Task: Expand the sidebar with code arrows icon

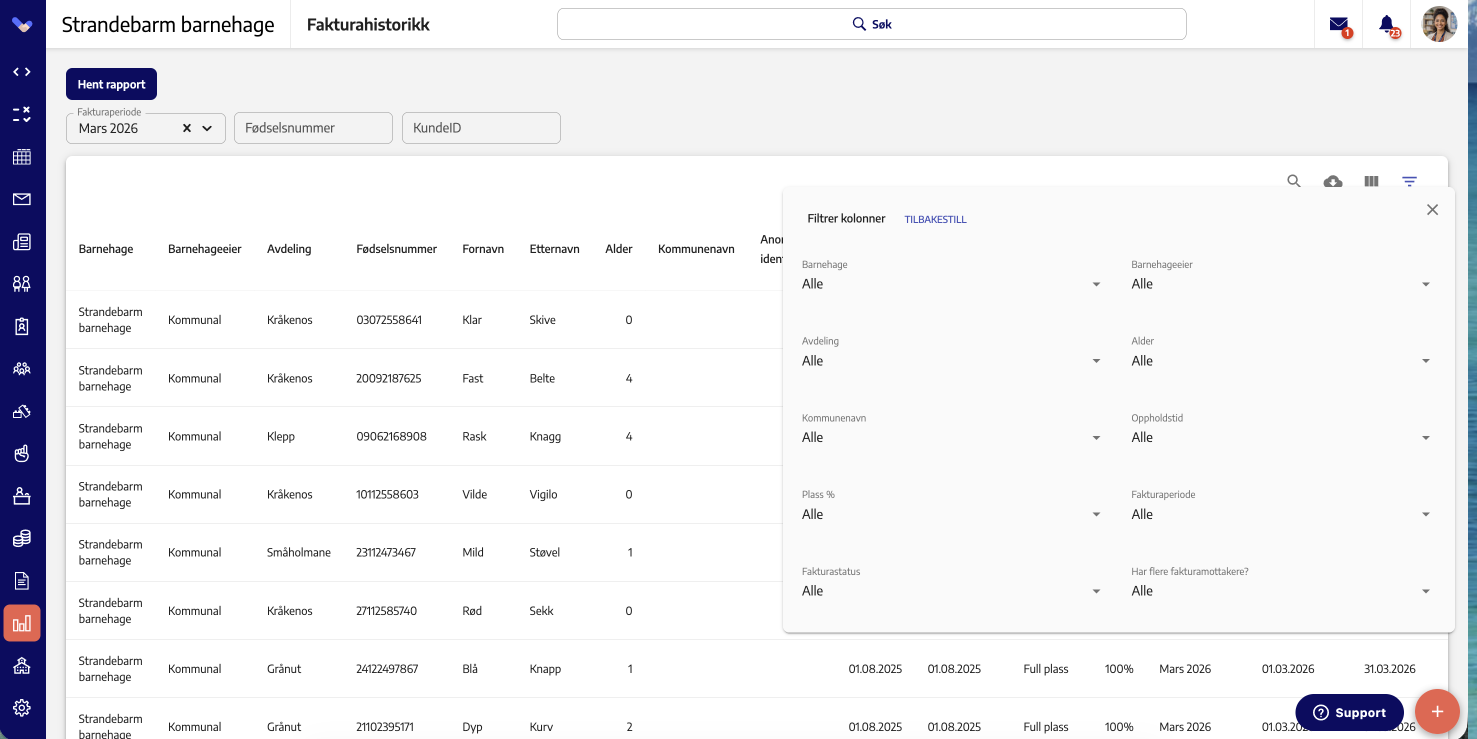Action: click(22, 72)
